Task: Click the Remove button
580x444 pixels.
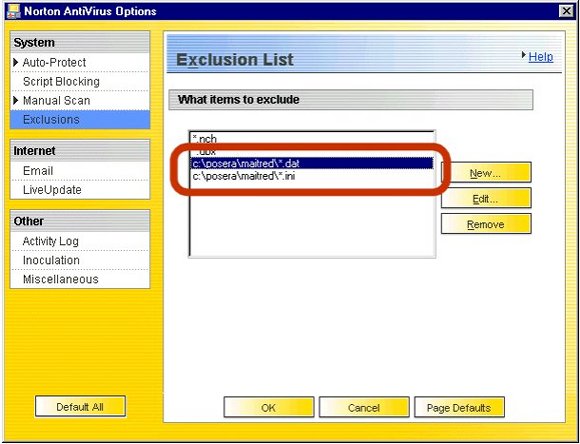Action: pos(486,224)
